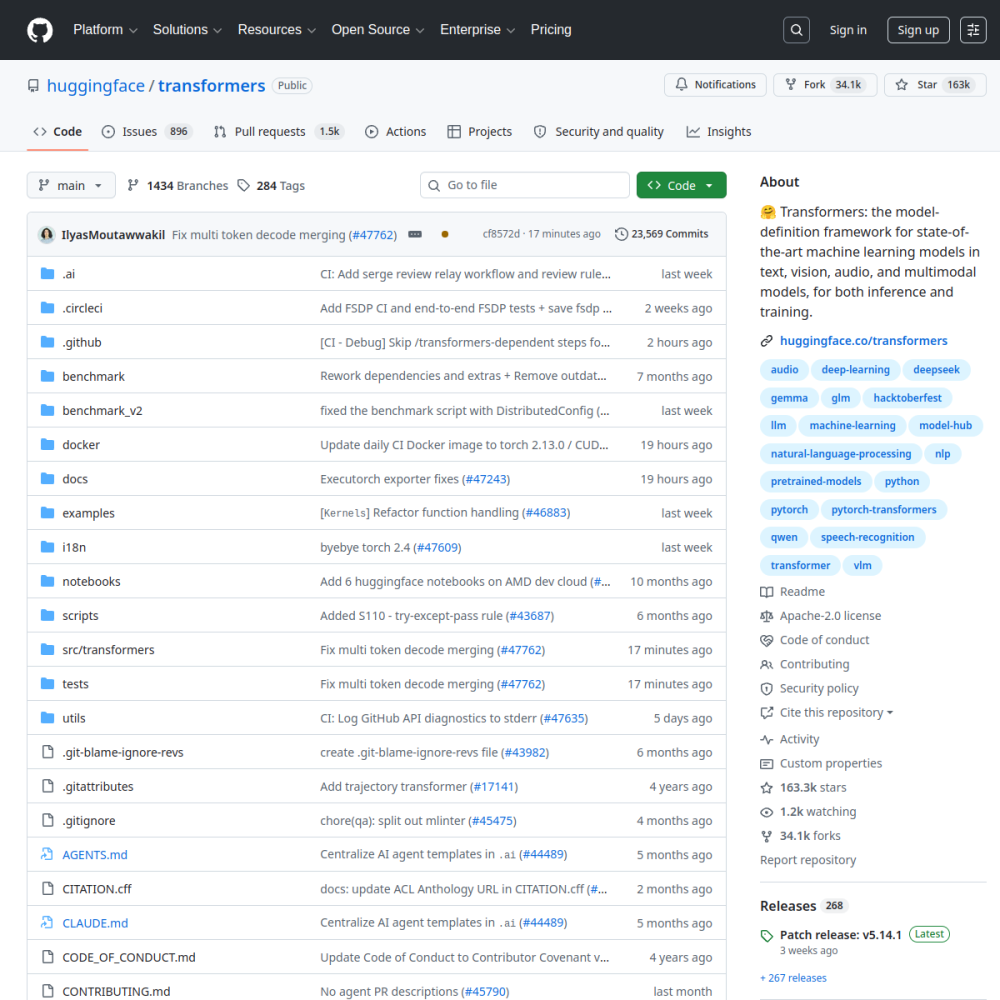Click the Pricing nav link

click(551, 30)
